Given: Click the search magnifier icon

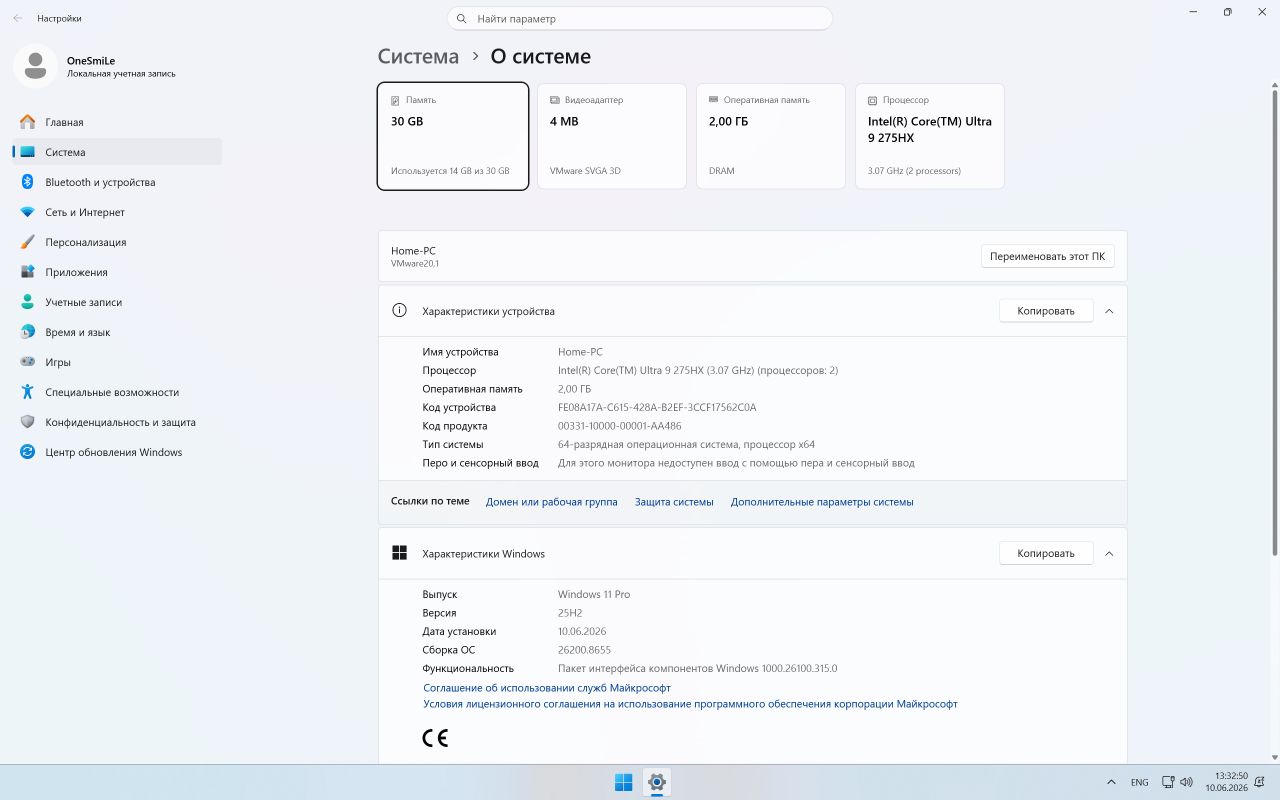Looking at the screenshot, I should click(461, 18).
